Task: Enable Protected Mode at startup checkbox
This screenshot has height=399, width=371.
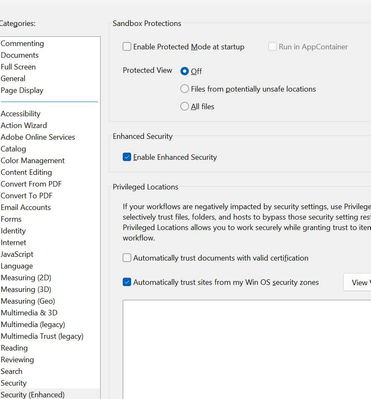Action: 127,47
